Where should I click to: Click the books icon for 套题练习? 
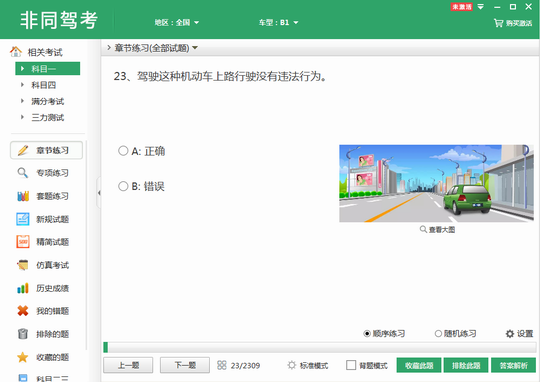point(23,196)
